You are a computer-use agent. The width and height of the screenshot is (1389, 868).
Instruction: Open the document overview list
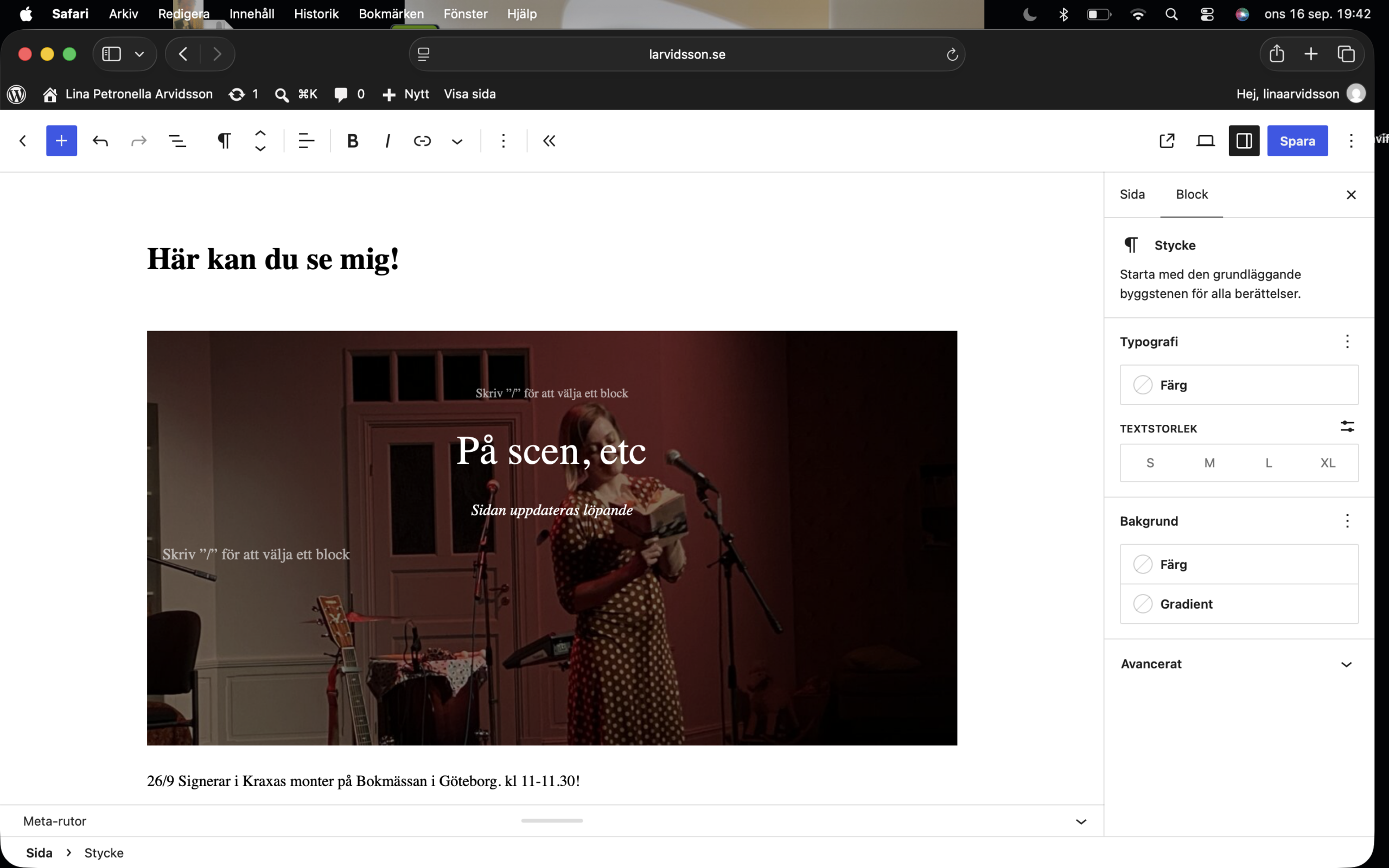[177, 141]
